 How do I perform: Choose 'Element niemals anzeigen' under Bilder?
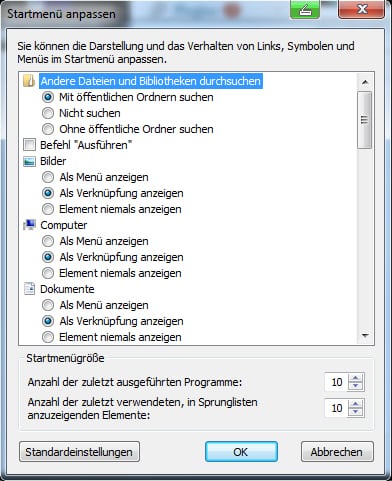(48, 209)
